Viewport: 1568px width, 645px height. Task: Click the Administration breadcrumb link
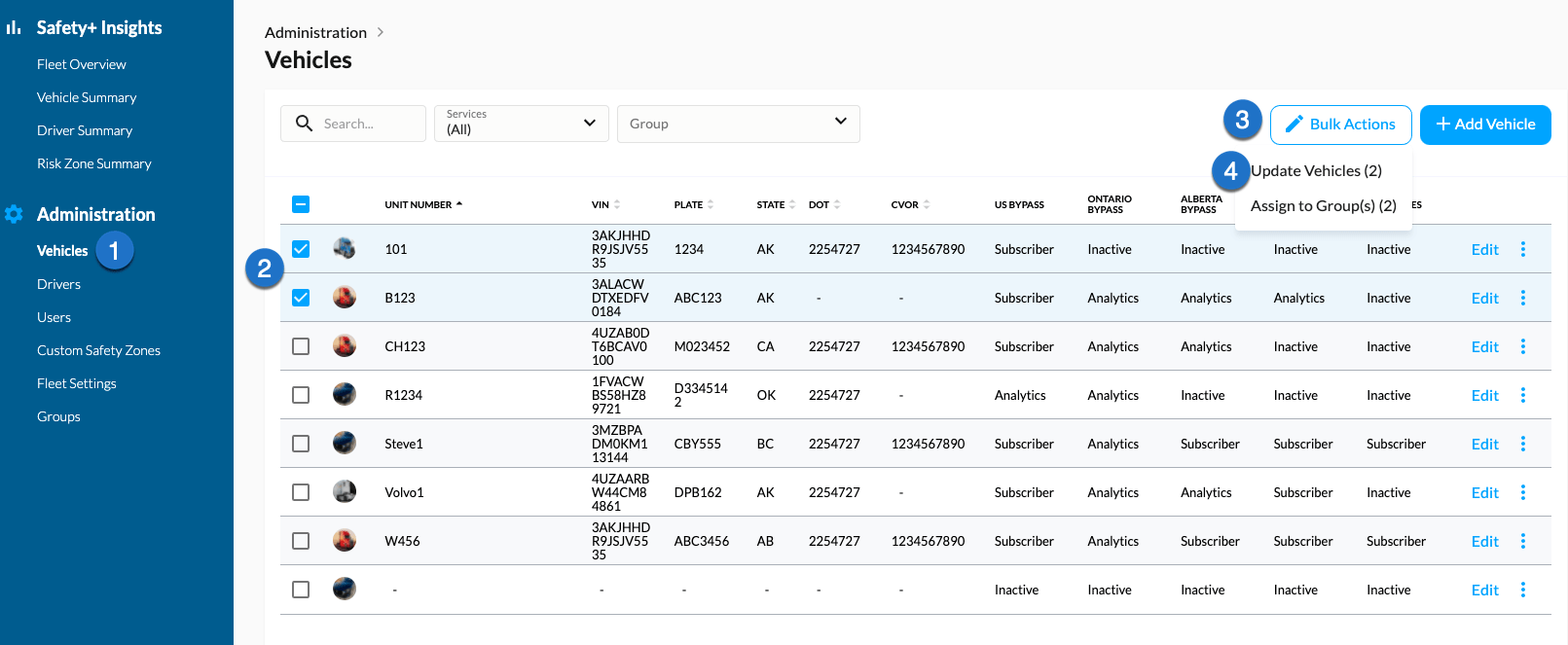pyautogui.click(x=315, y=32)
